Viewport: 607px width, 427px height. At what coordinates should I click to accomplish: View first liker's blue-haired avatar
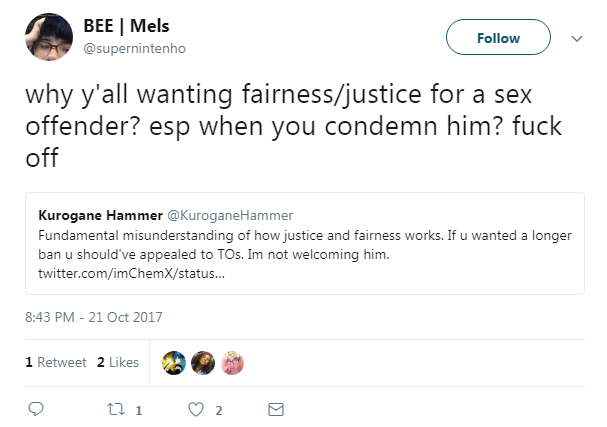click(x=174, y=363)
